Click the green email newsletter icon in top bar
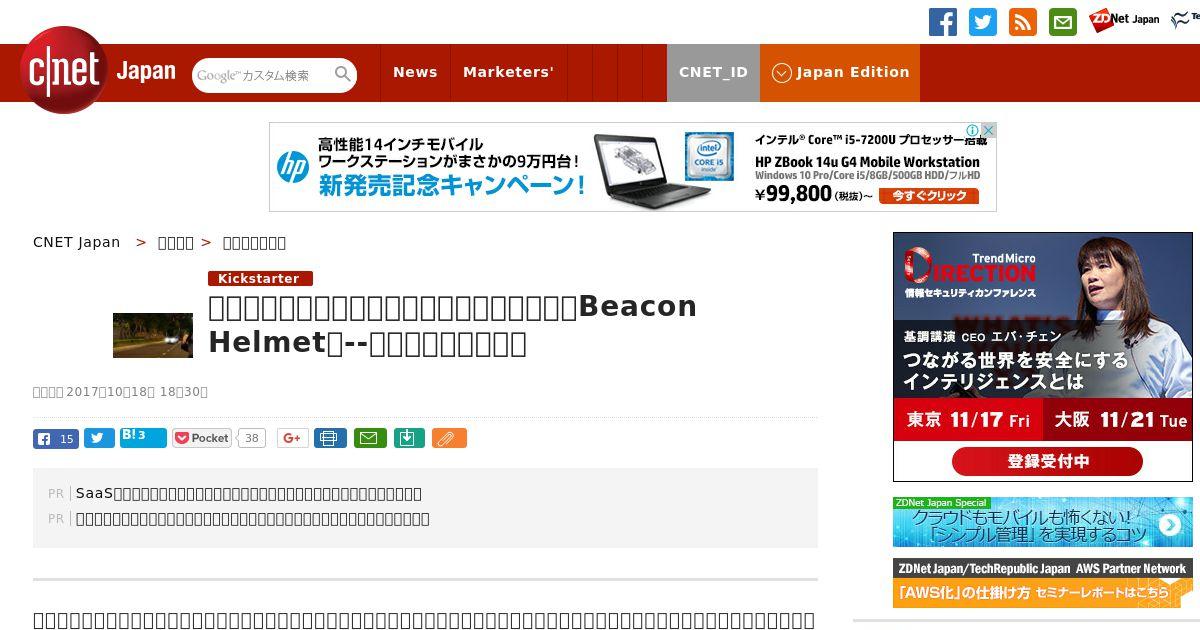This screenshot has height=630, width=1200. [x=1063, y=21]
